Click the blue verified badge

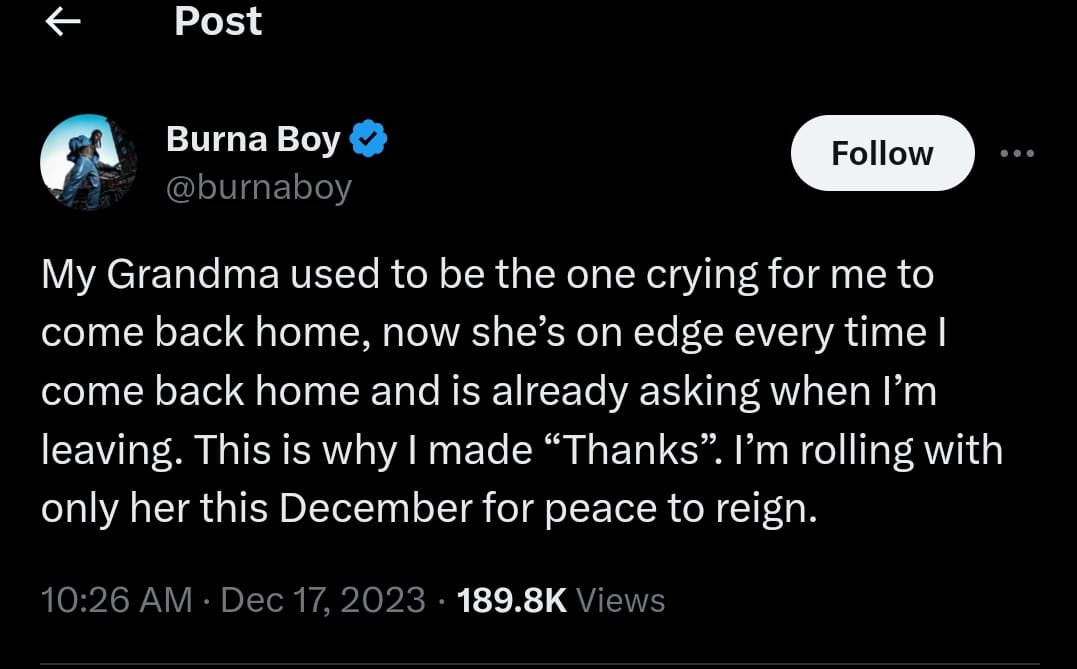pyautogui.click(x=369, y=139)
